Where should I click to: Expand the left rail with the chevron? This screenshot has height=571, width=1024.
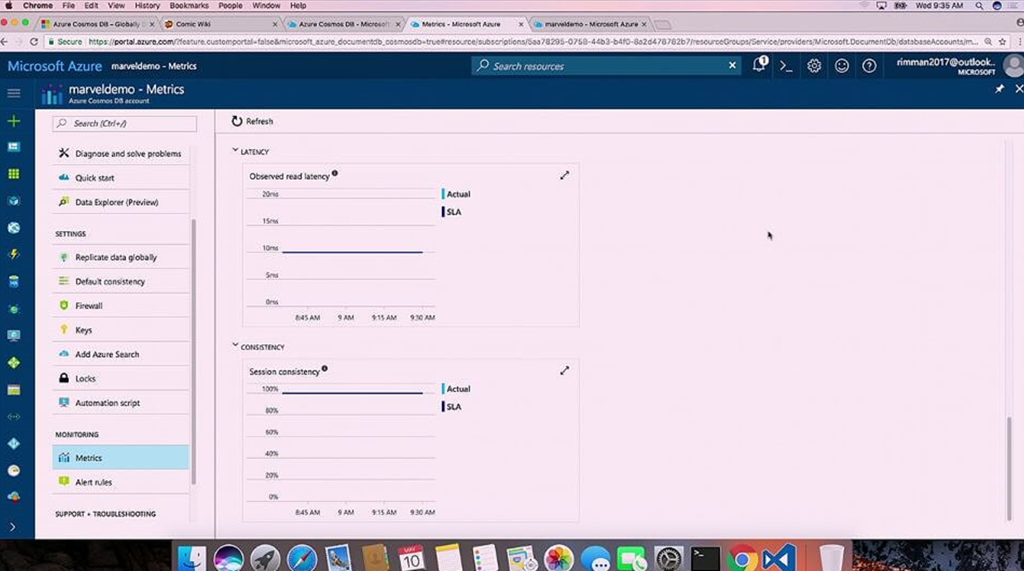(13, 527)
